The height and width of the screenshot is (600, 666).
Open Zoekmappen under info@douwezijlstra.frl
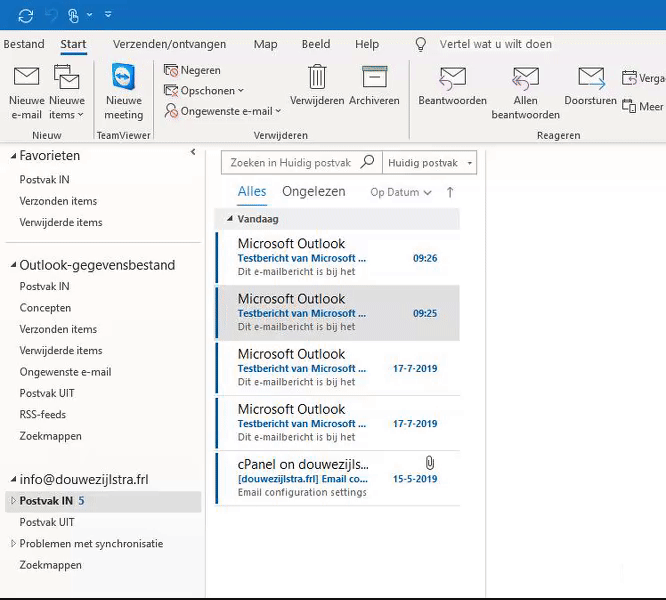pos(50,565)
